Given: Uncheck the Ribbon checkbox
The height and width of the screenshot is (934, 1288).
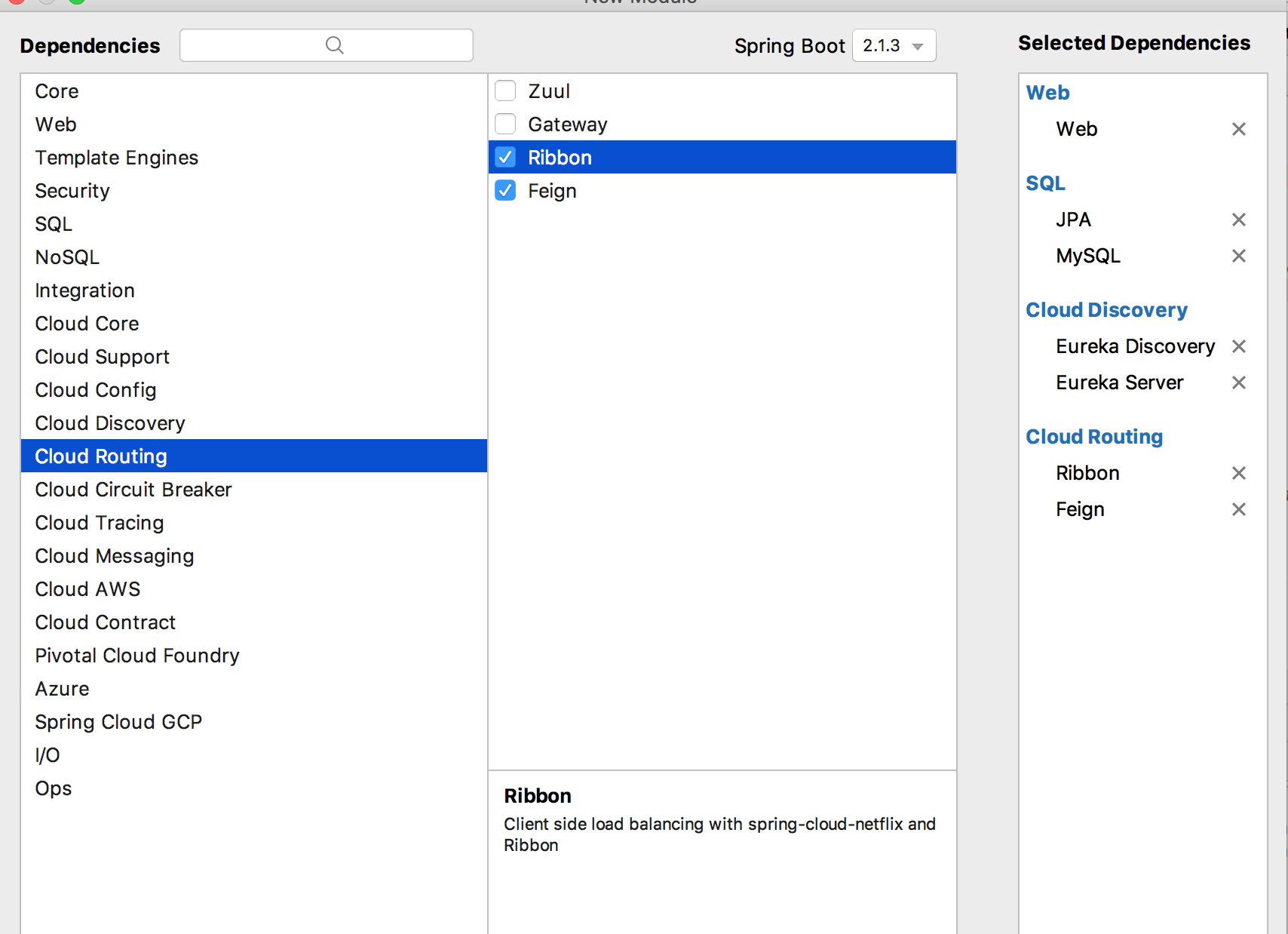Looking at the screenshot, I should [x=505, y=157].
